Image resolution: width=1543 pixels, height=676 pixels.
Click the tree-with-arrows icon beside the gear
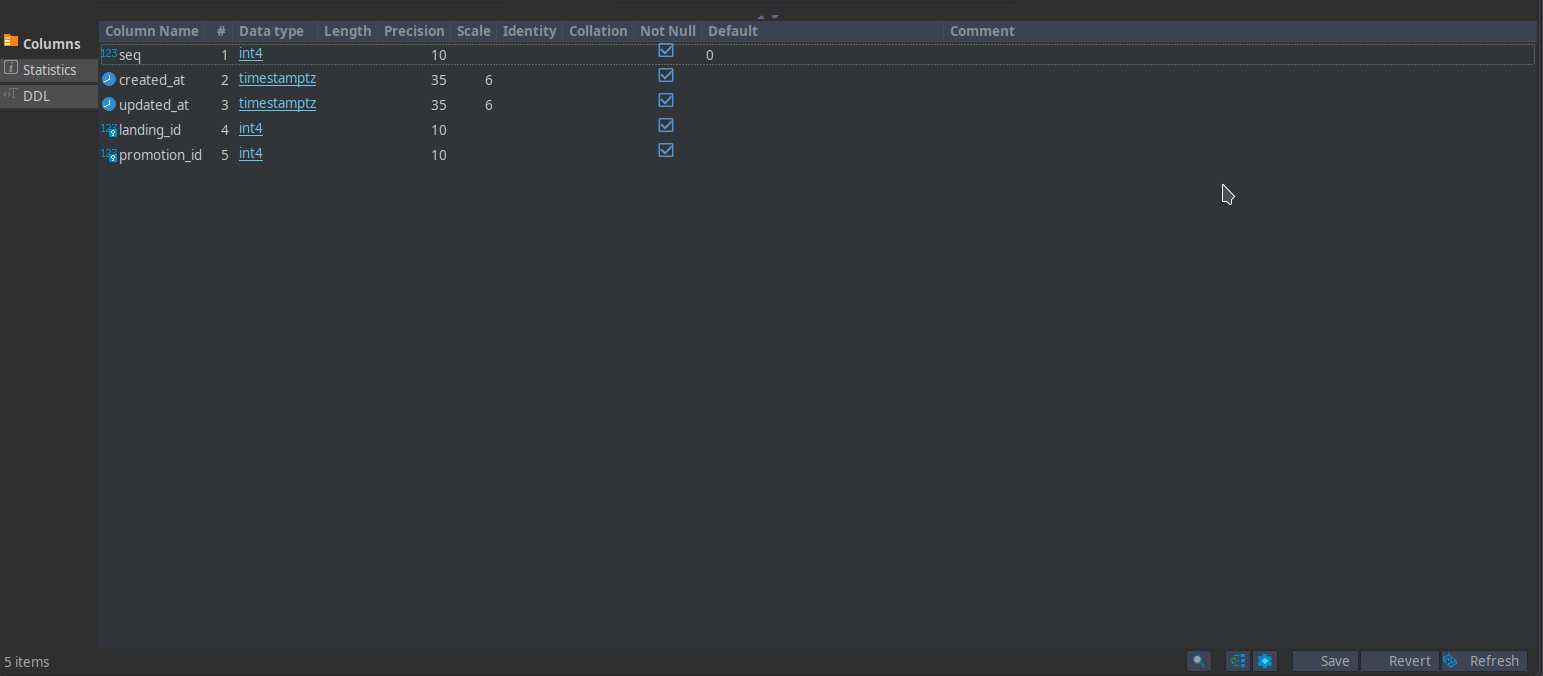click(x=1238, y=661)
